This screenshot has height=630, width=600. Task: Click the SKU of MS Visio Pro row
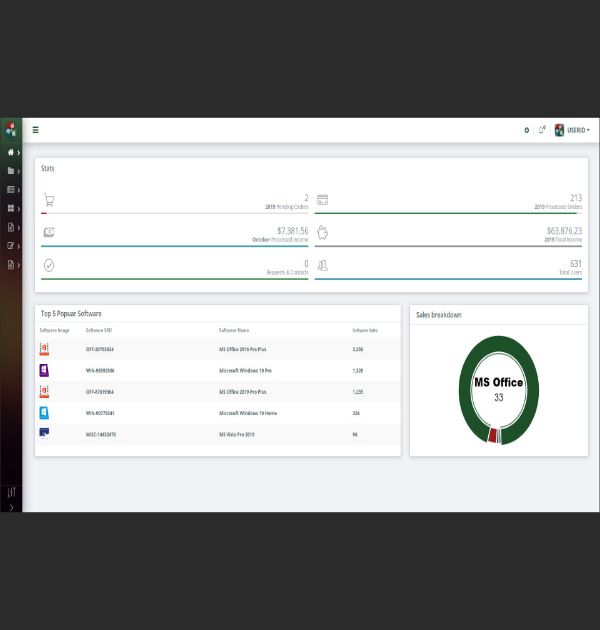point(101,434)
